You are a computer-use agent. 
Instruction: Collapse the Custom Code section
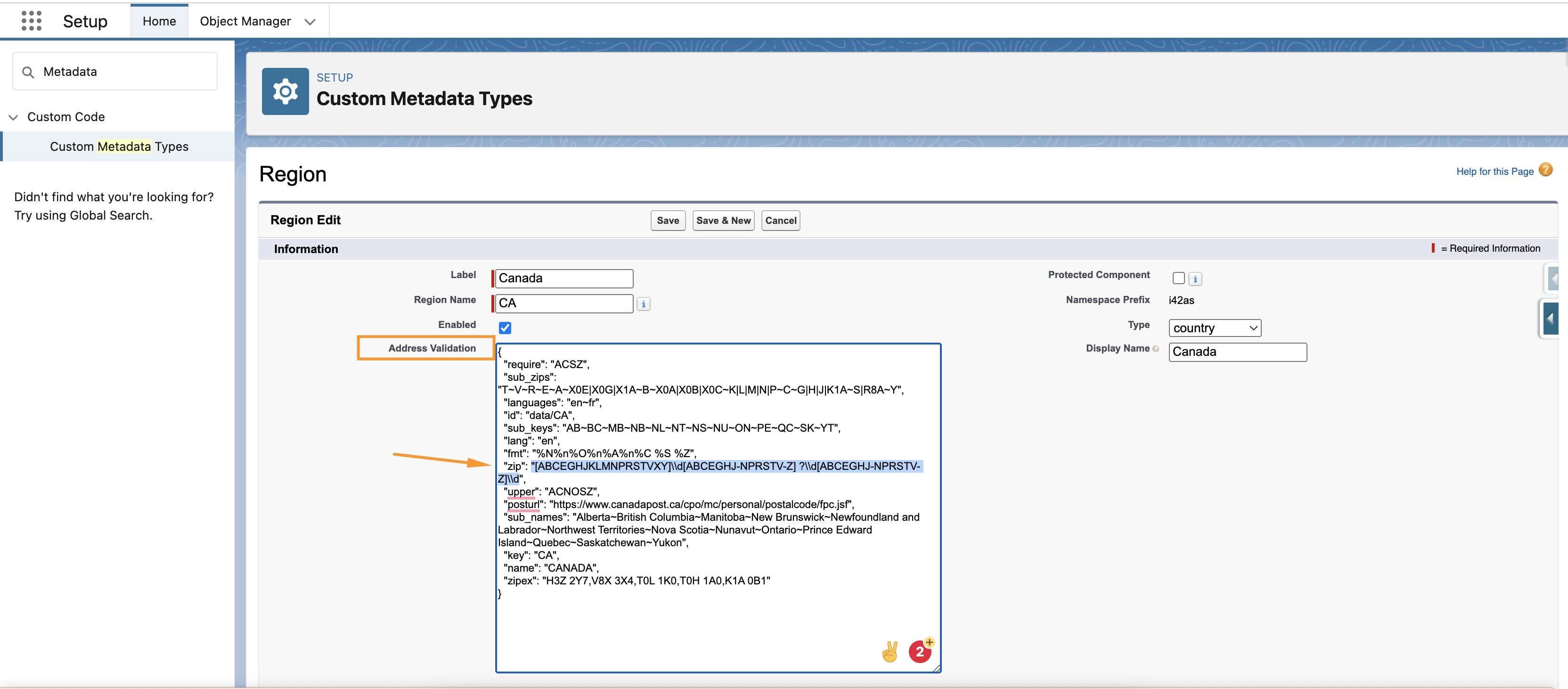pos(13,117)
